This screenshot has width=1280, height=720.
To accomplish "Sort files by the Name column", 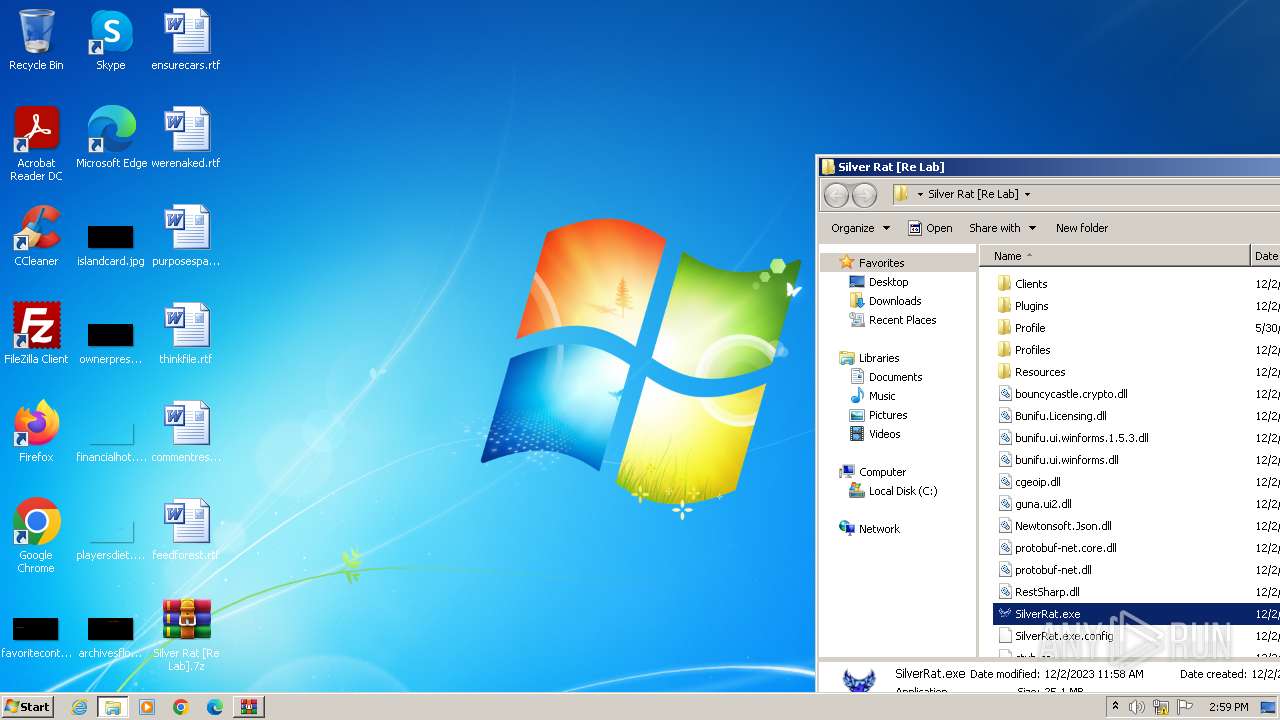I will [x=1115, y=256].
